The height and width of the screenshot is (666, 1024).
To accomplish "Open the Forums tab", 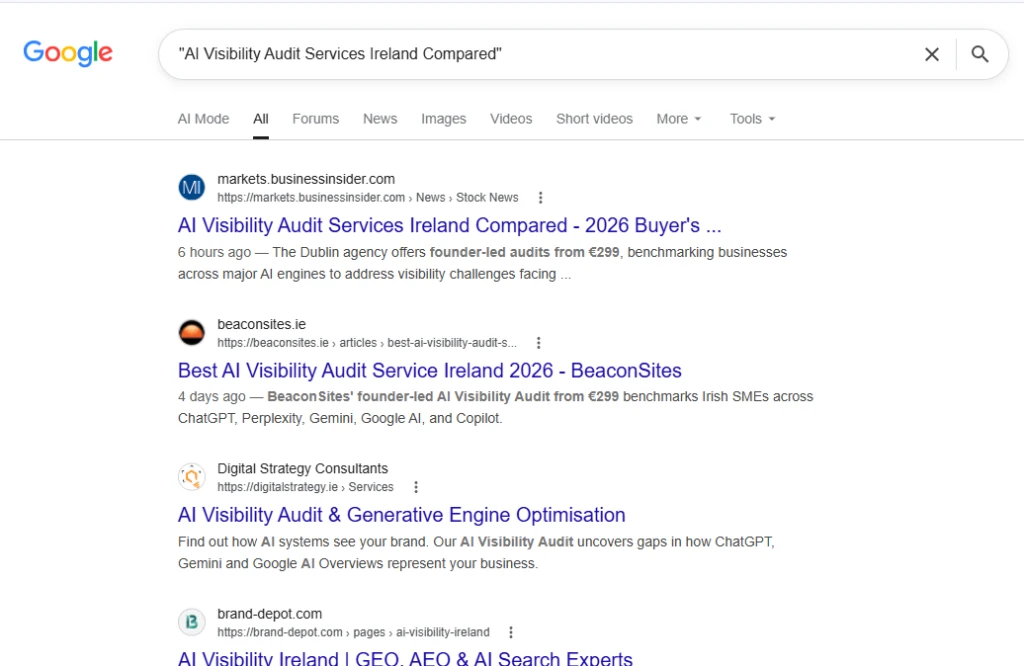I will pyautogui.click(x=315, y=119).
